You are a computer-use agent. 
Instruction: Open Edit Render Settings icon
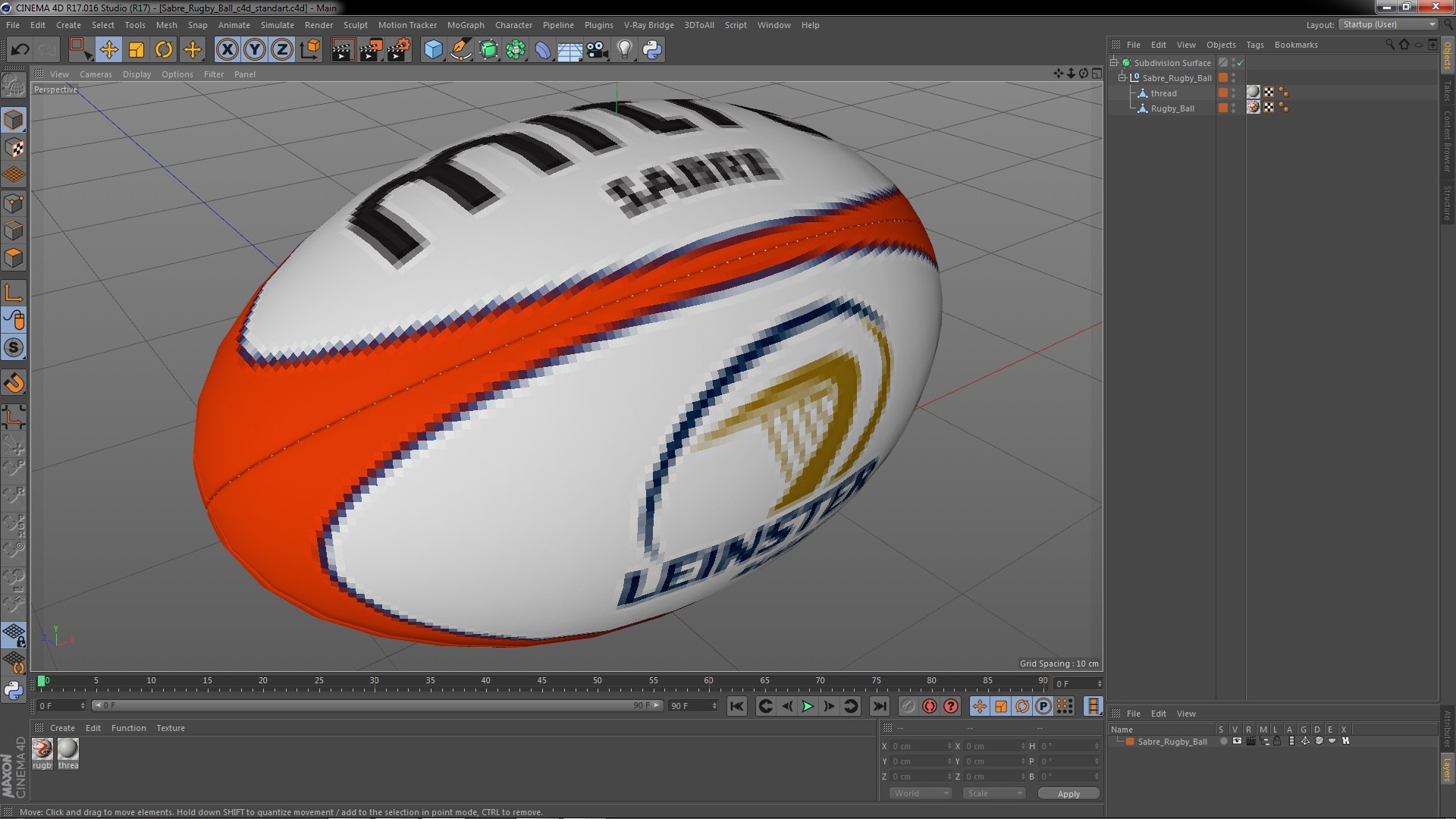399,50
